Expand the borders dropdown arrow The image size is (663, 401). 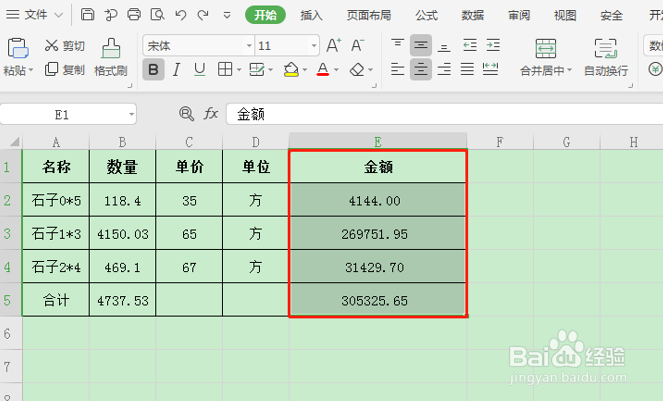pos(239,70)
